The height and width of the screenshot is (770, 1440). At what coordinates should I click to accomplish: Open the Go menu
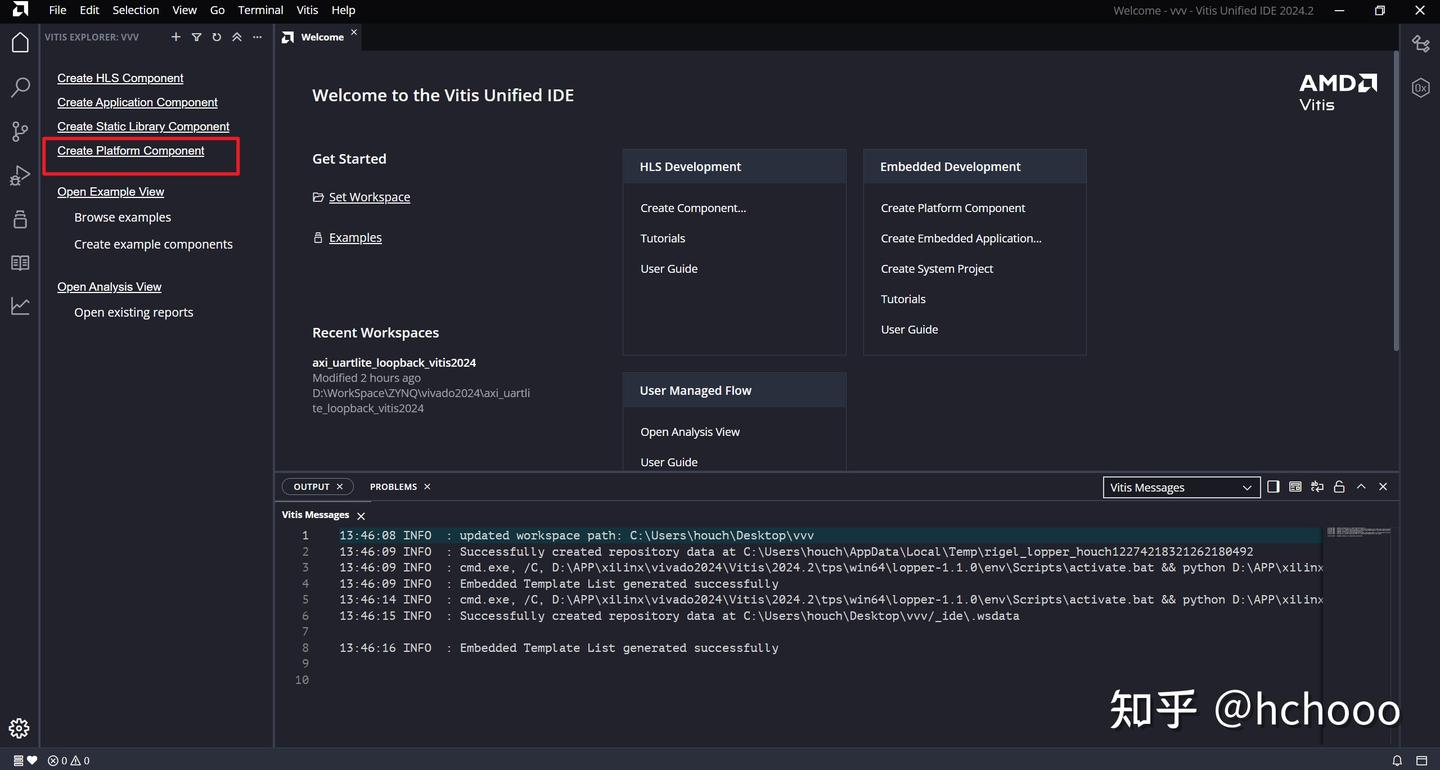point(217,10)
